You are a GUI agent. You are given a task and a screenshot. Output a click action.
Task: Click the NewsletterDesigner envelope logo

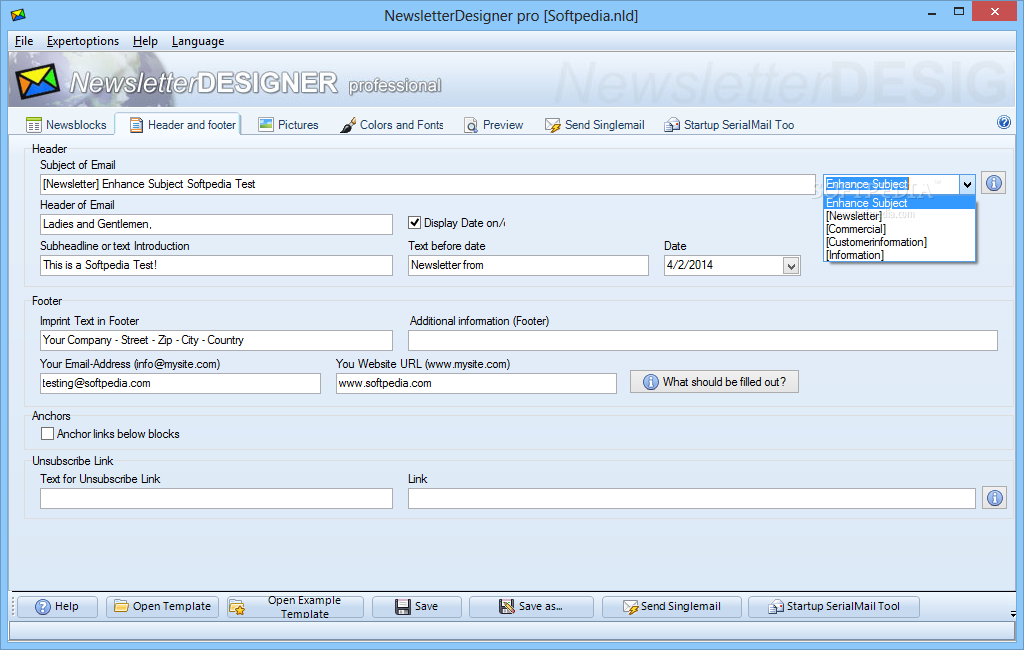point(37,81)
